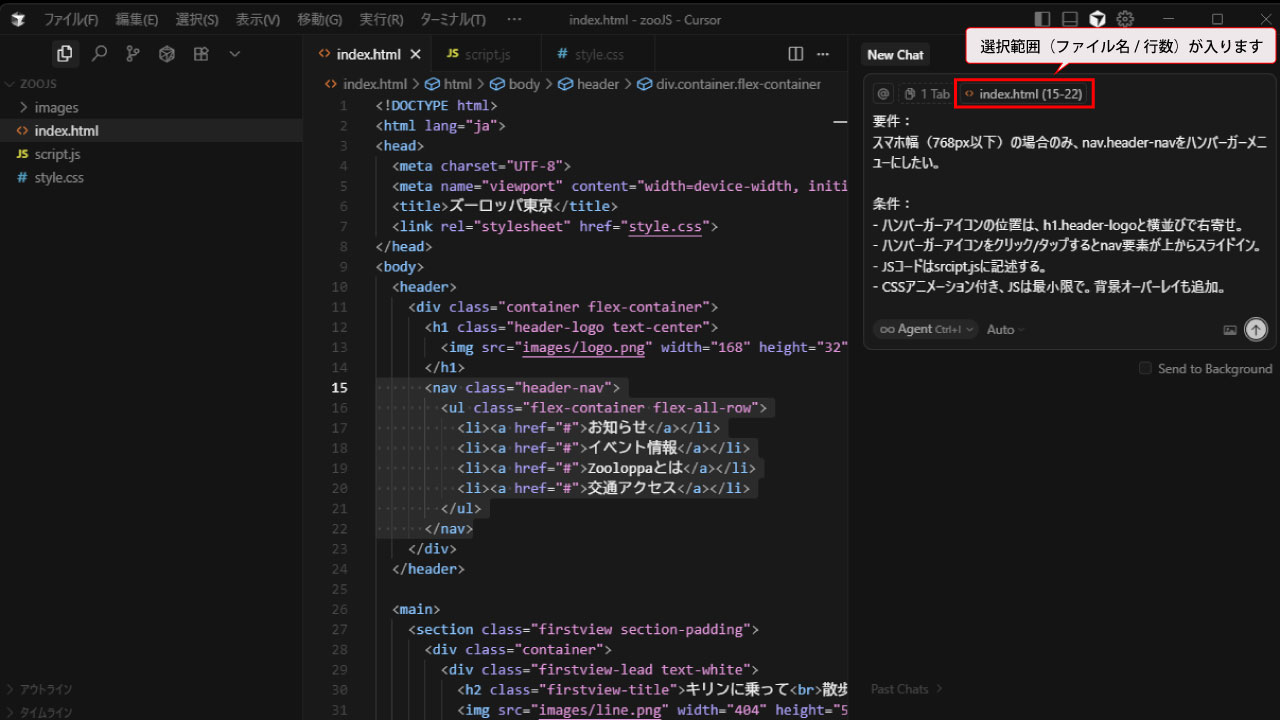Open the Source Control view icon
1280x720 pixels.
[x=133, y=54]
